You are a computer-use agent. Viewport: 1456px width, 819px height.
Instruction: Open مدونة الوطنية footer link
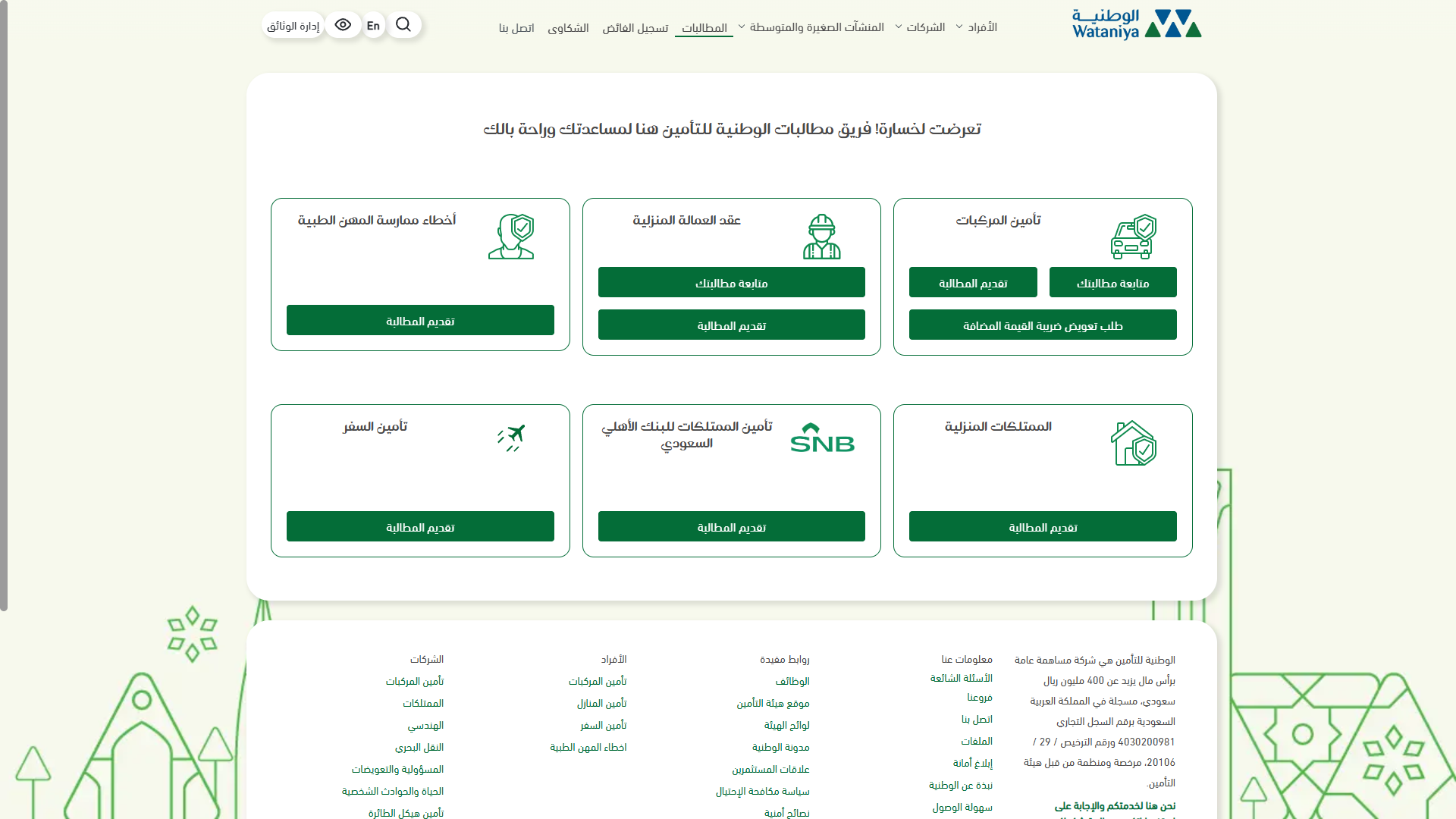tap(781, 747)
